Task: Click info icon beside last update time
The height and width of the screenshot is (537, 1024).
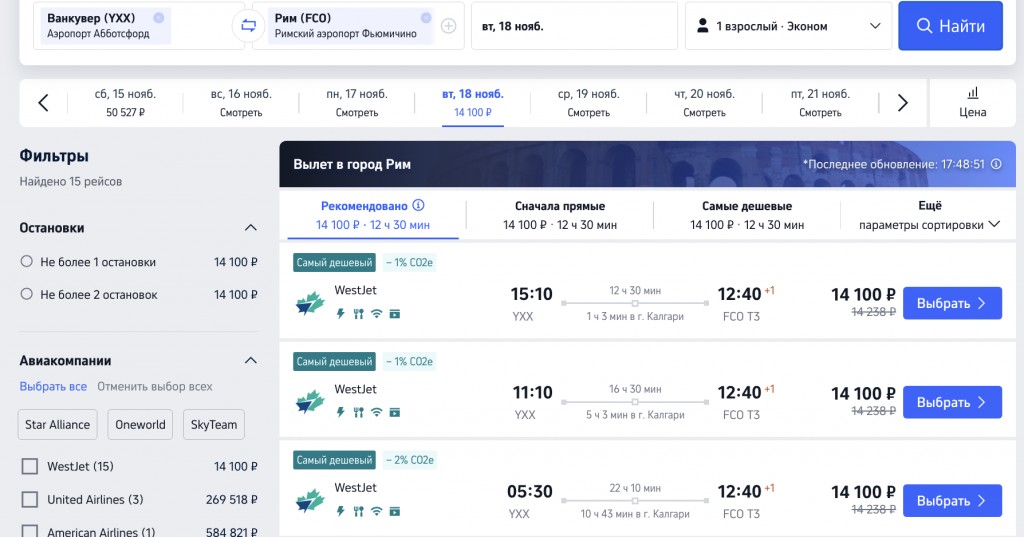Action: tap(996, 164)
